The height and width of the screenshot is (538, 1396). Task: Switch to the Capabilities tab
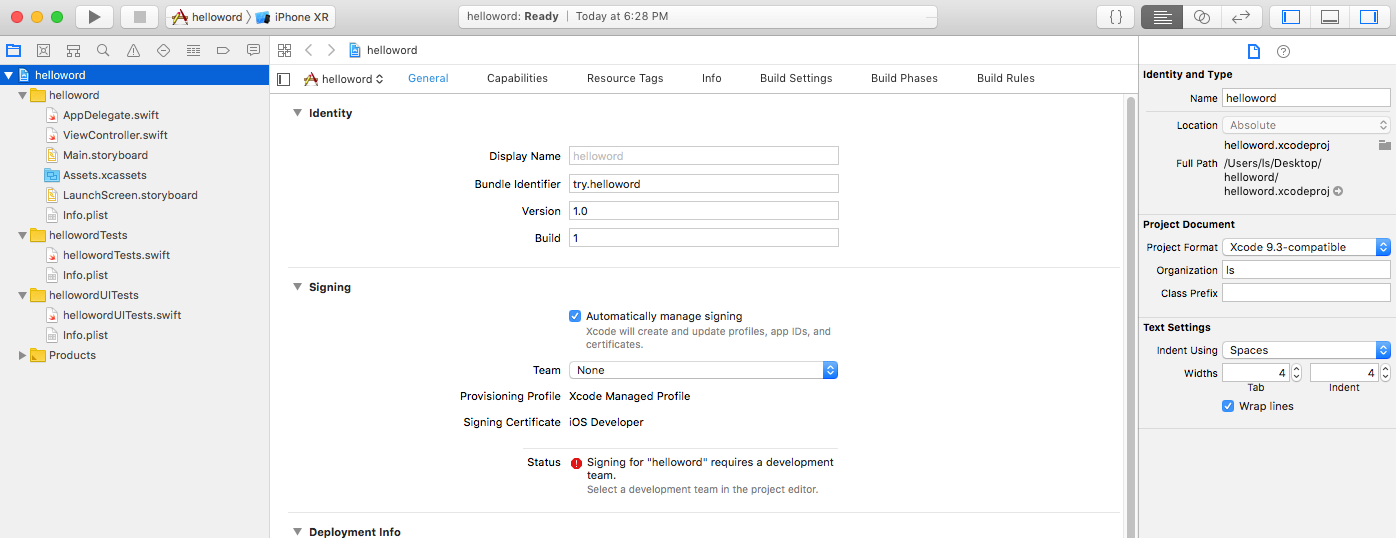[517, 78]
